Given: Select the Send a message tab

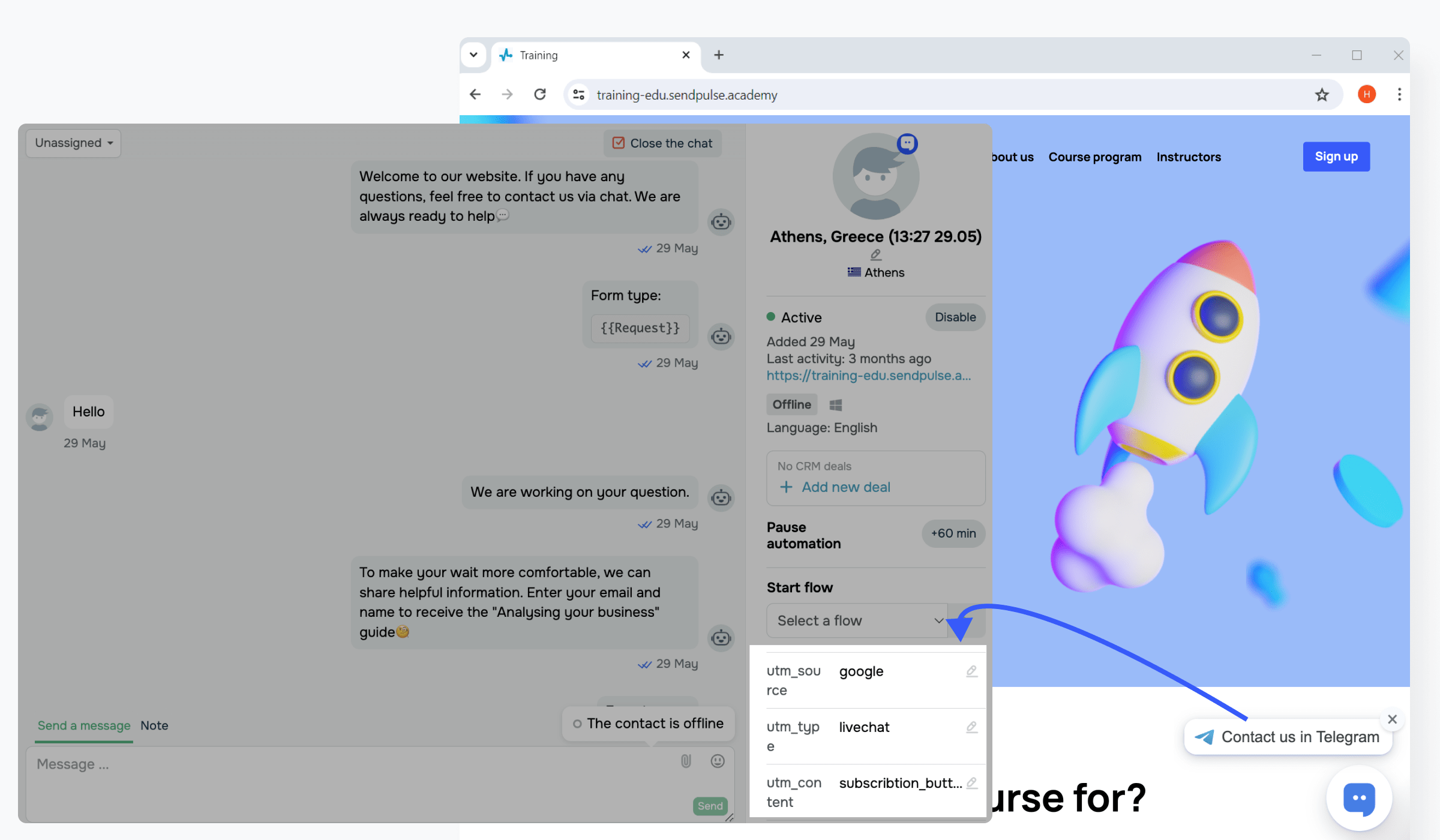Looking at the screenshot, I should coord(84,725).
